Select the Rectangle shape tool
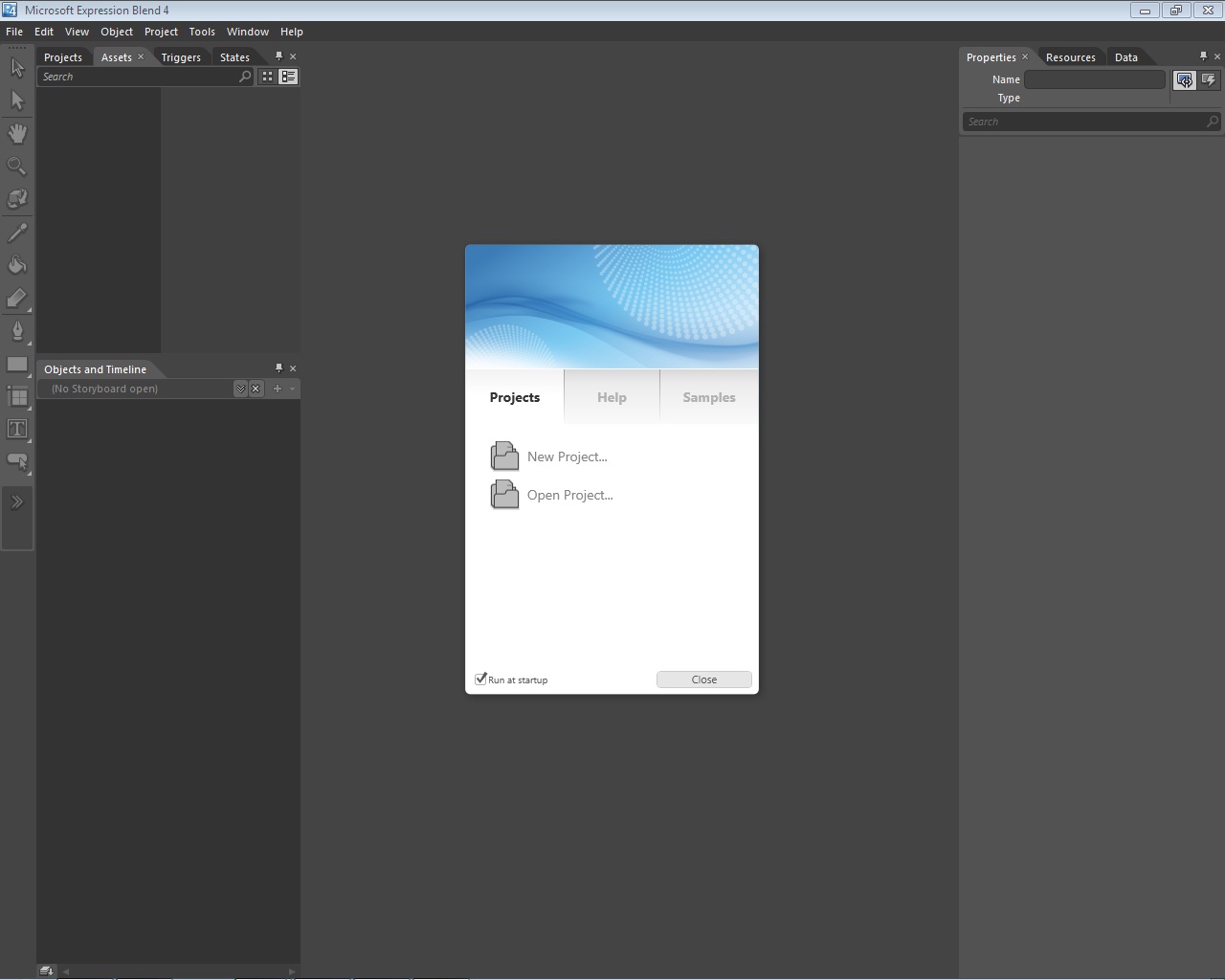This screenshot has height=980, width=1225. tap(17, 364)
